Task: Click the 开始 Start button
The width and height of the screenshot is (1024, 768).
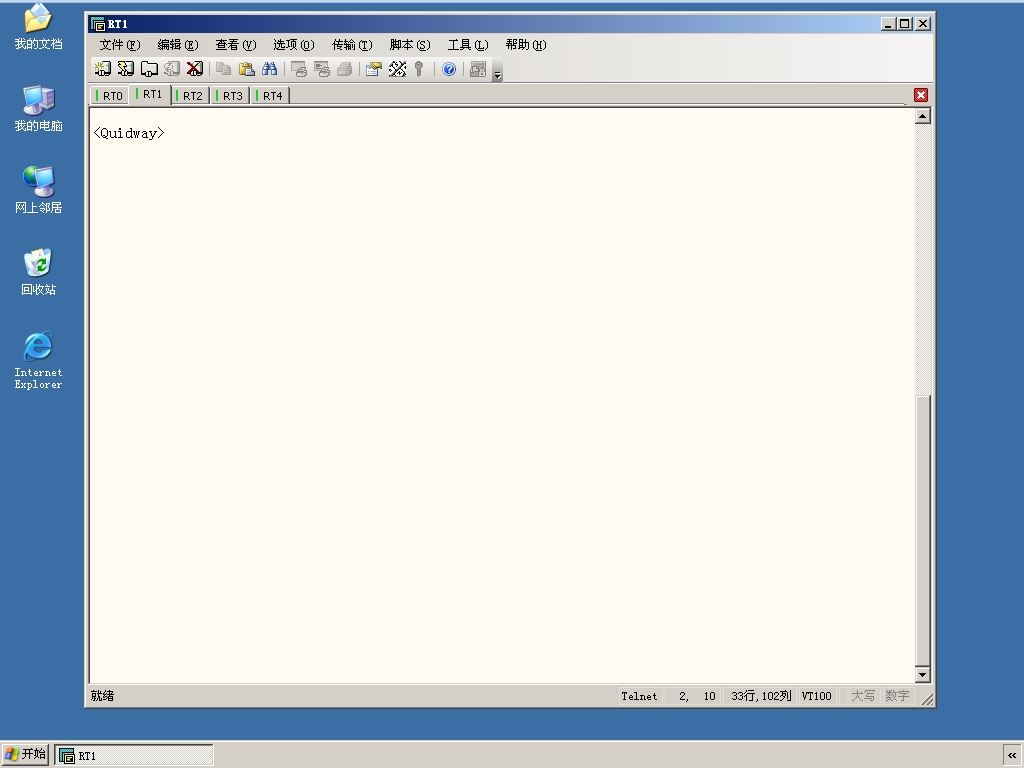Action: pos(25,755)
